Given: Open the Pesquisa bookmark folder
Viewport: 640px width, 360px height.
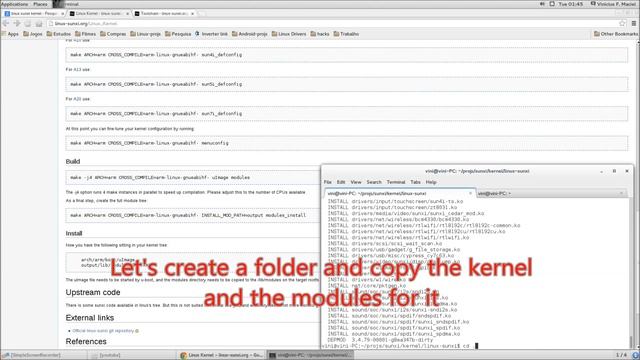Looking at the screenshot, I should pyautogui.click(x=178, y=34).
